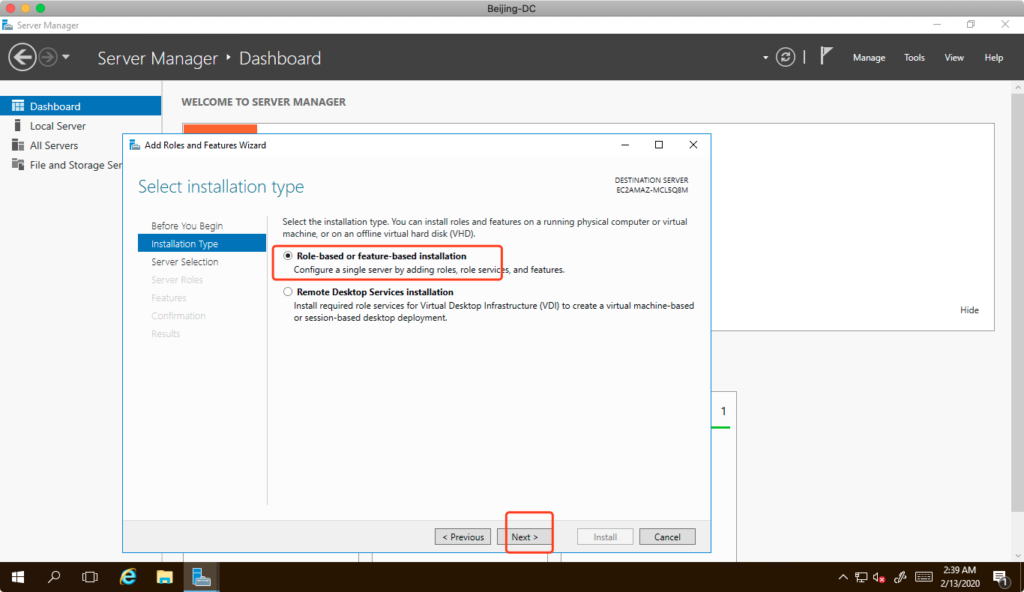1024x592 pixels.
Task: Click Server Manager taskbar icon
Action: [x=202, y=577]
